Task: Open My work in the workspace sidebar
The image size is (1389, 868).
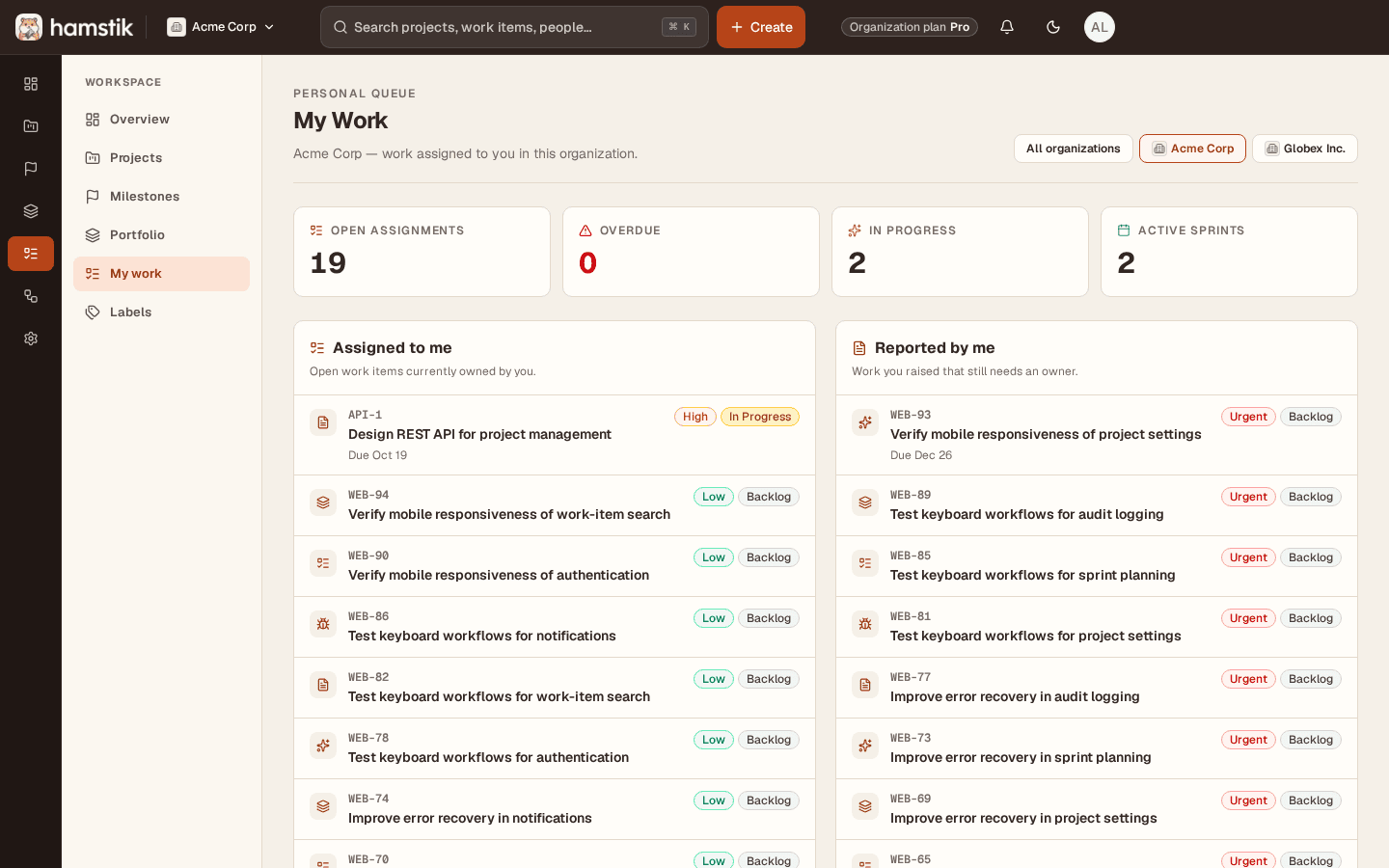Action: pyautogui.click(x=161, y=274)
